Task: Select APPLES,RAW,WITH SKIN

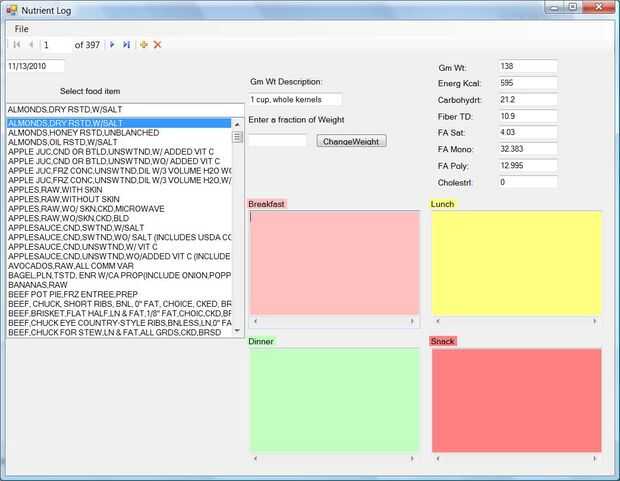Action: pos(119,189)
